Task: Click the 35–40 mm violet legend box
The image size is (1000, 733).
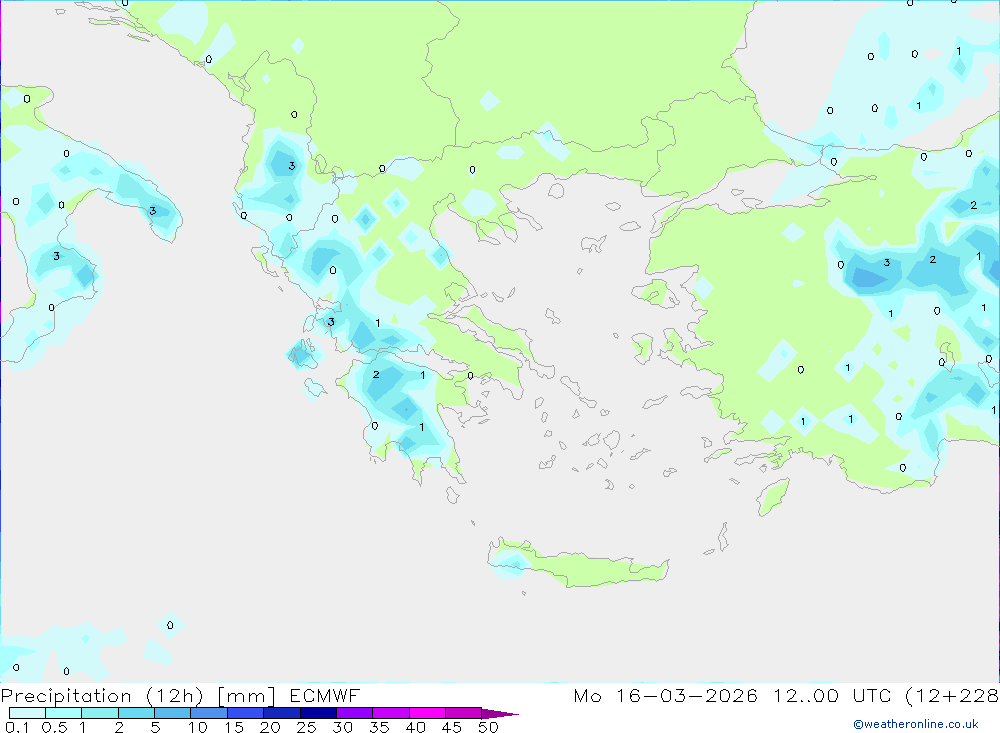Action: [391, 713]
